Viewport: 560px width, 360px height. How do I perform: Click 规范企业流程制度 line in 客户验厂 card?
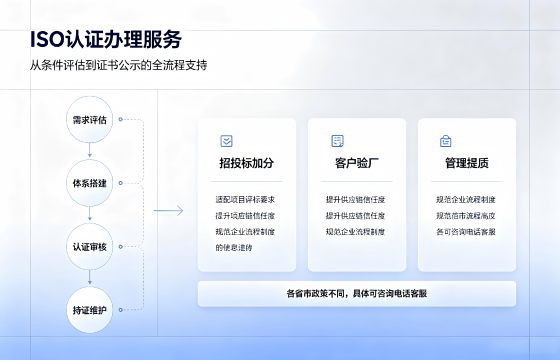pyautogui.click(x=355, y=232)
